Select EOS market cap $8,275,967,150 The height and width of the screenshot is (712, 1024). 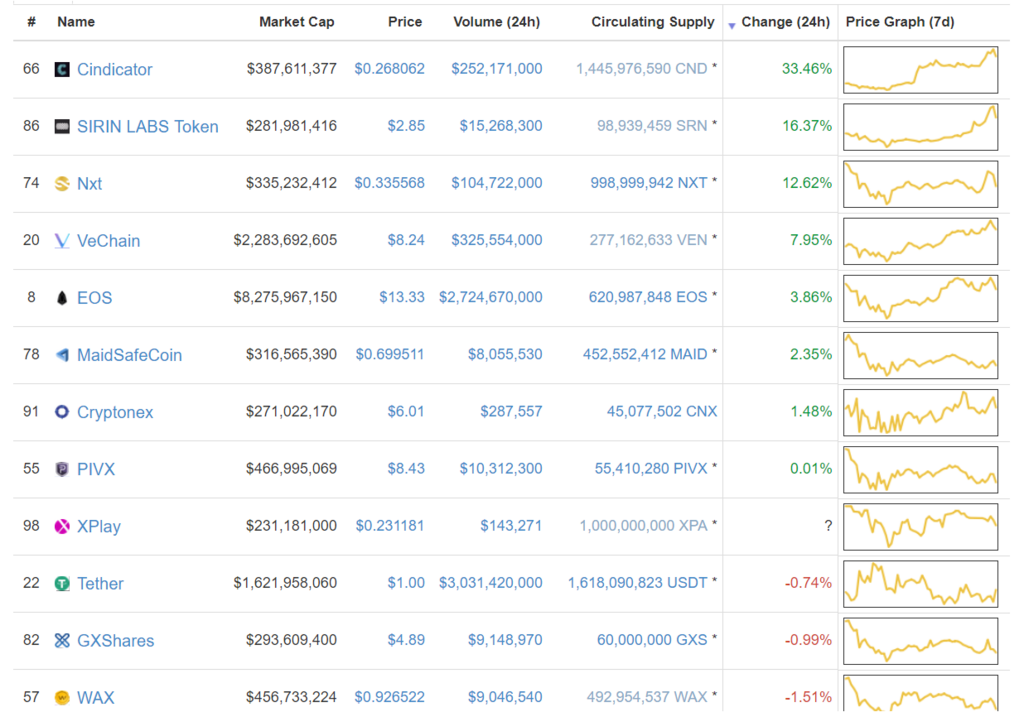click(285, 297)
